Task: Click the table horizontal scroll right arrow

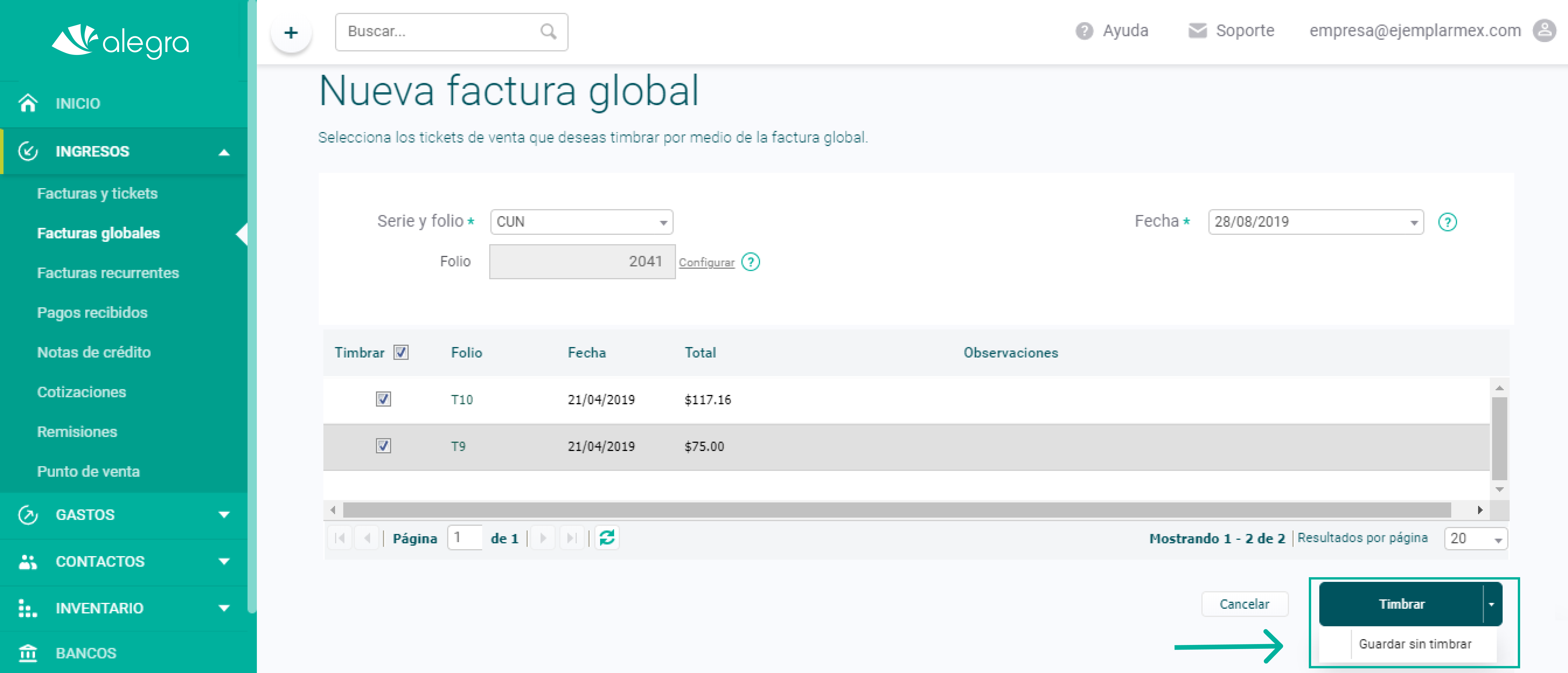Action: pyautogui.click(x=1480, y=510)
